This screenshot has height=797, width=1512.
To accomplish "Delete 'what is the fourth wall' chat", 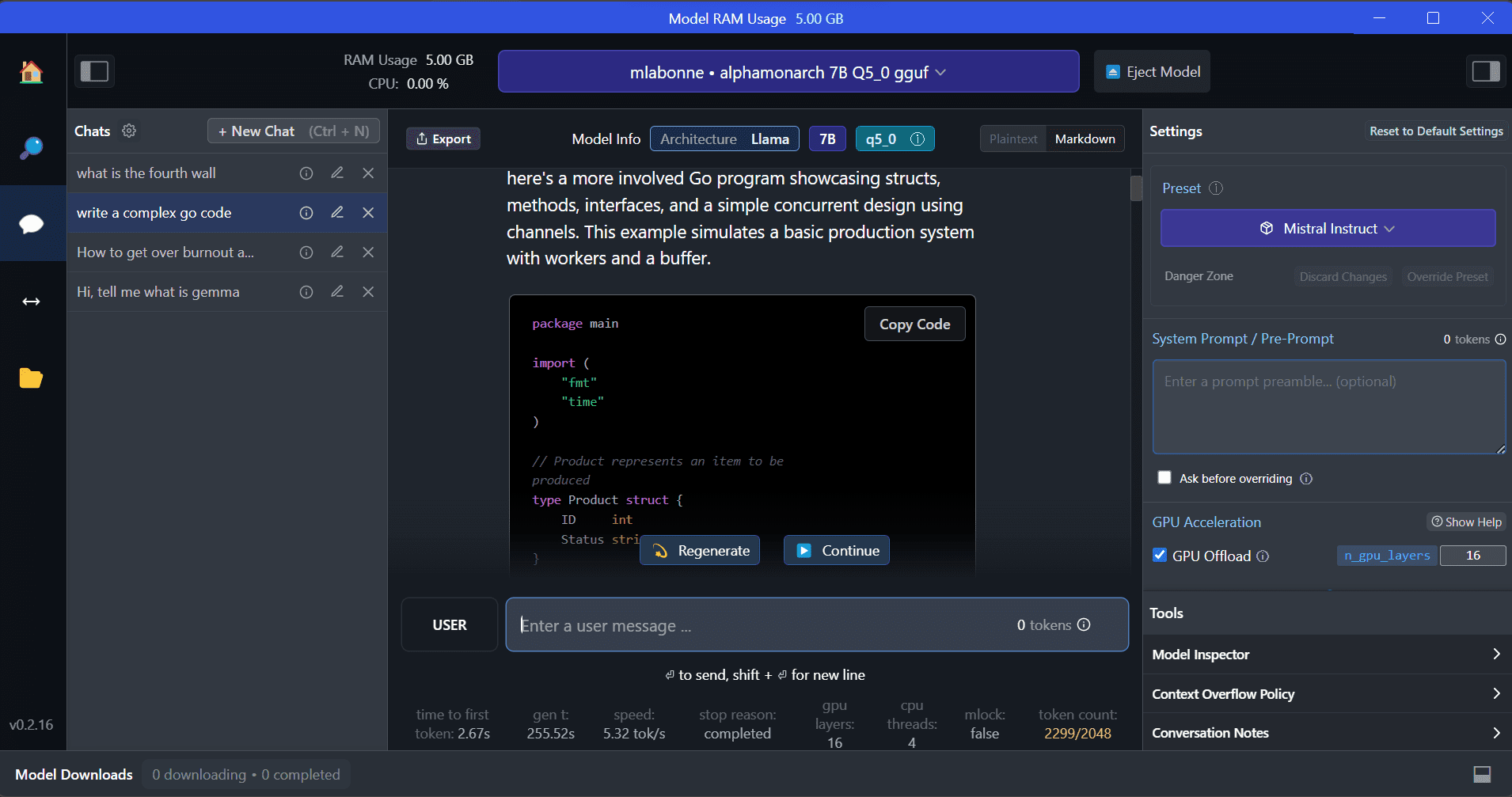I will [368, 173].
